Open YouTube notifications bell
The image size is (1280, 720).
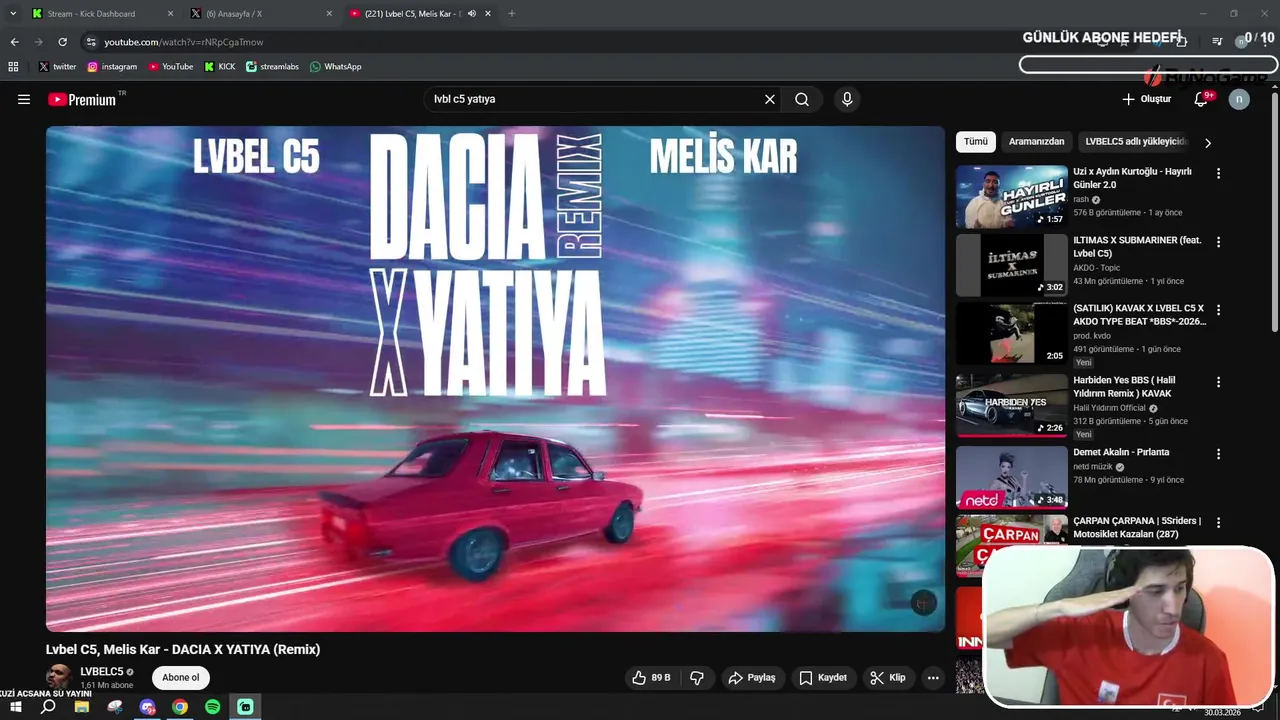pyautogui.click(x=1202, y=99)
